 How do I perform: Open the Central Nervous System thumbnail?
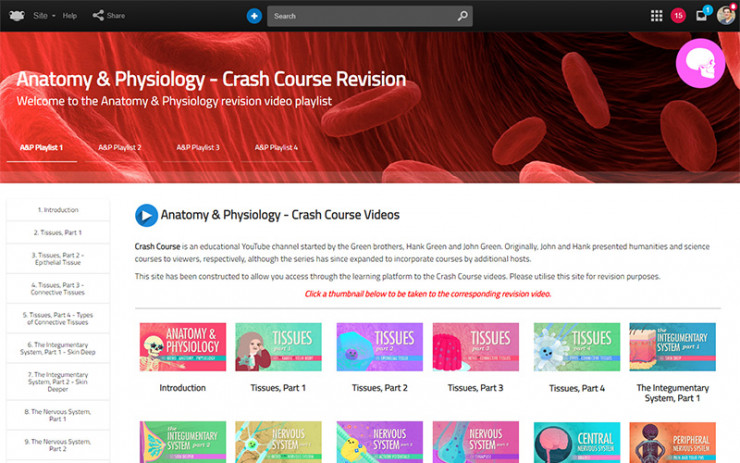[x=574, y=442]
